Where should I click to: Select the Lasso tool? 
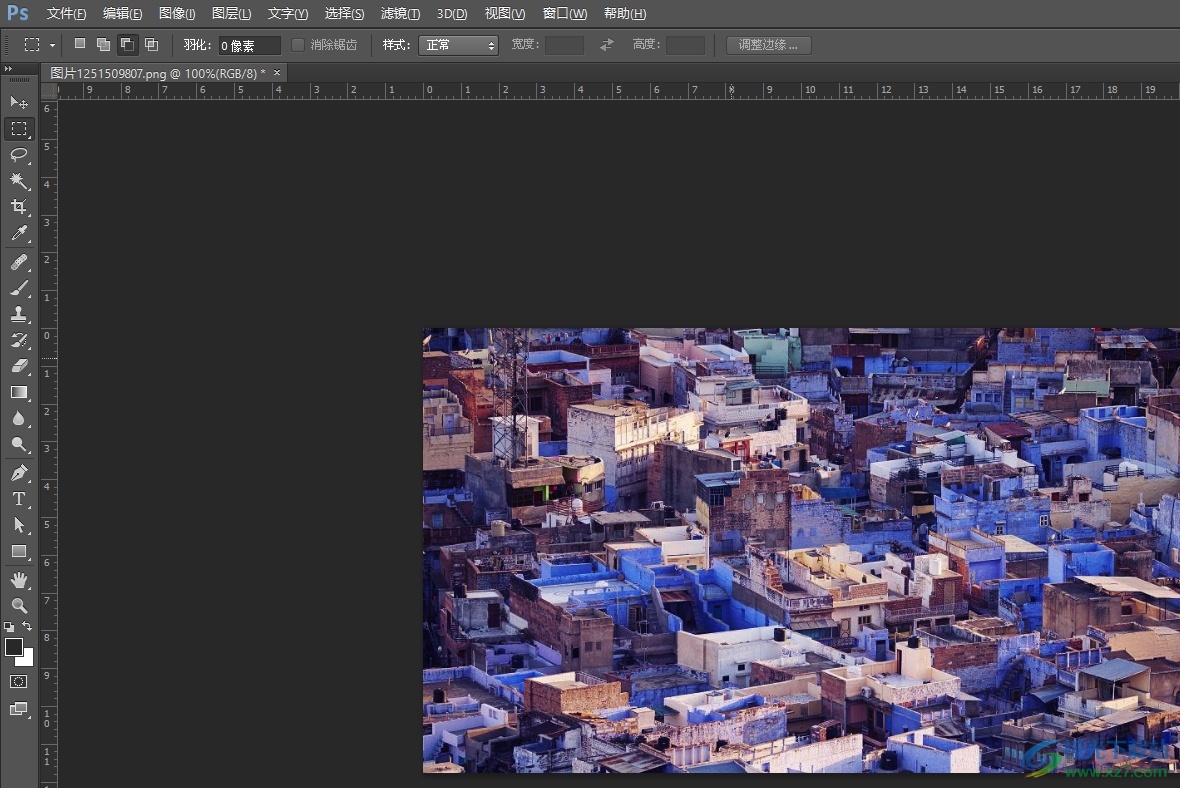18,154
